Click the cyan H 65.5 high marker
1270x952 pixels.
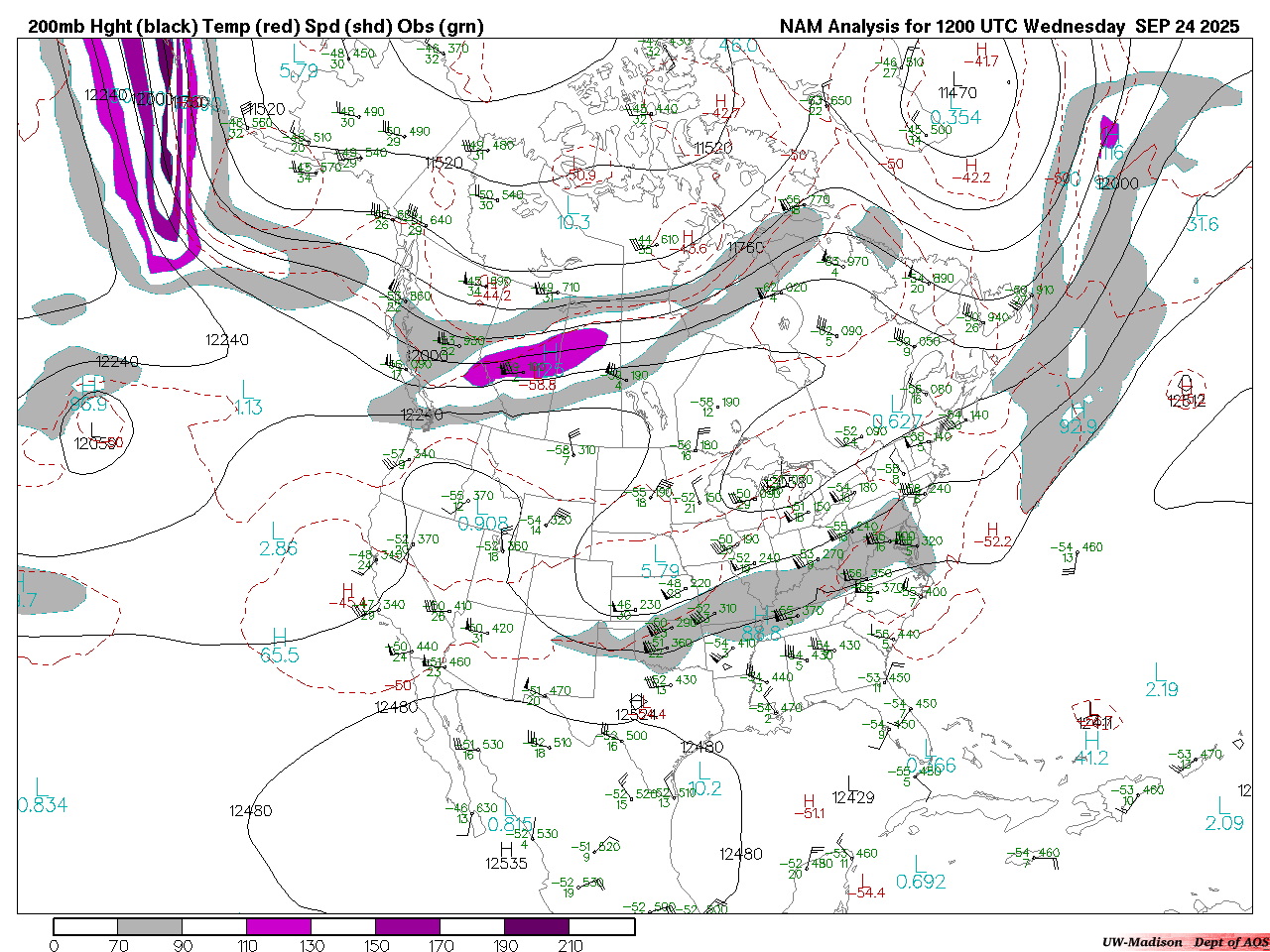pos(279,647)
